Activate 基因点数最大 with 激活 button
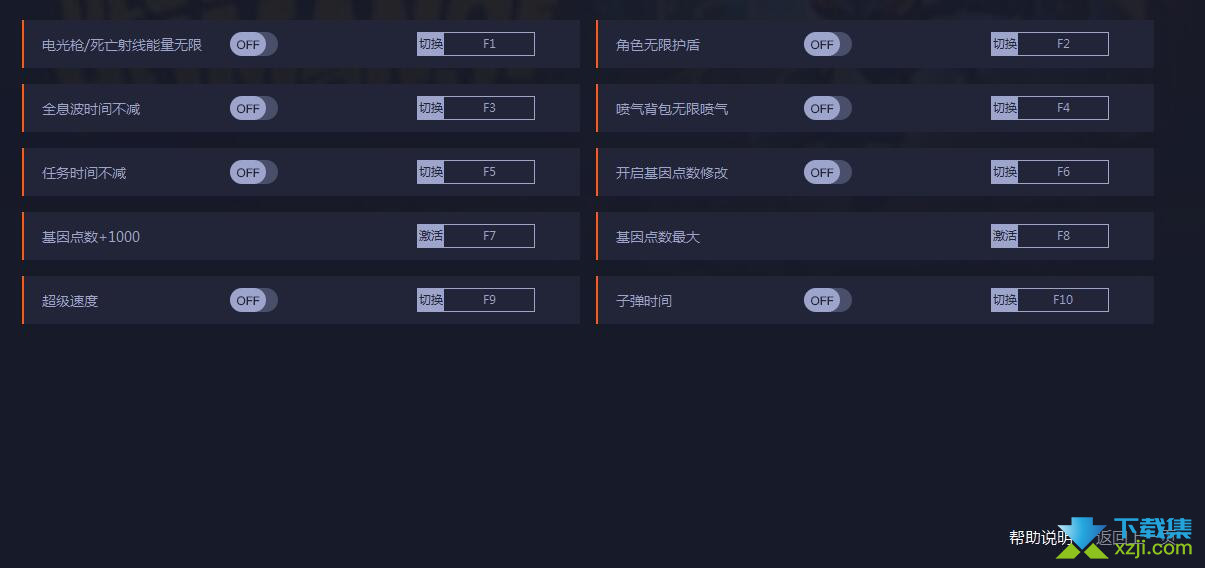Viewport: 1205px width, 568px height. coord(1005,236)
